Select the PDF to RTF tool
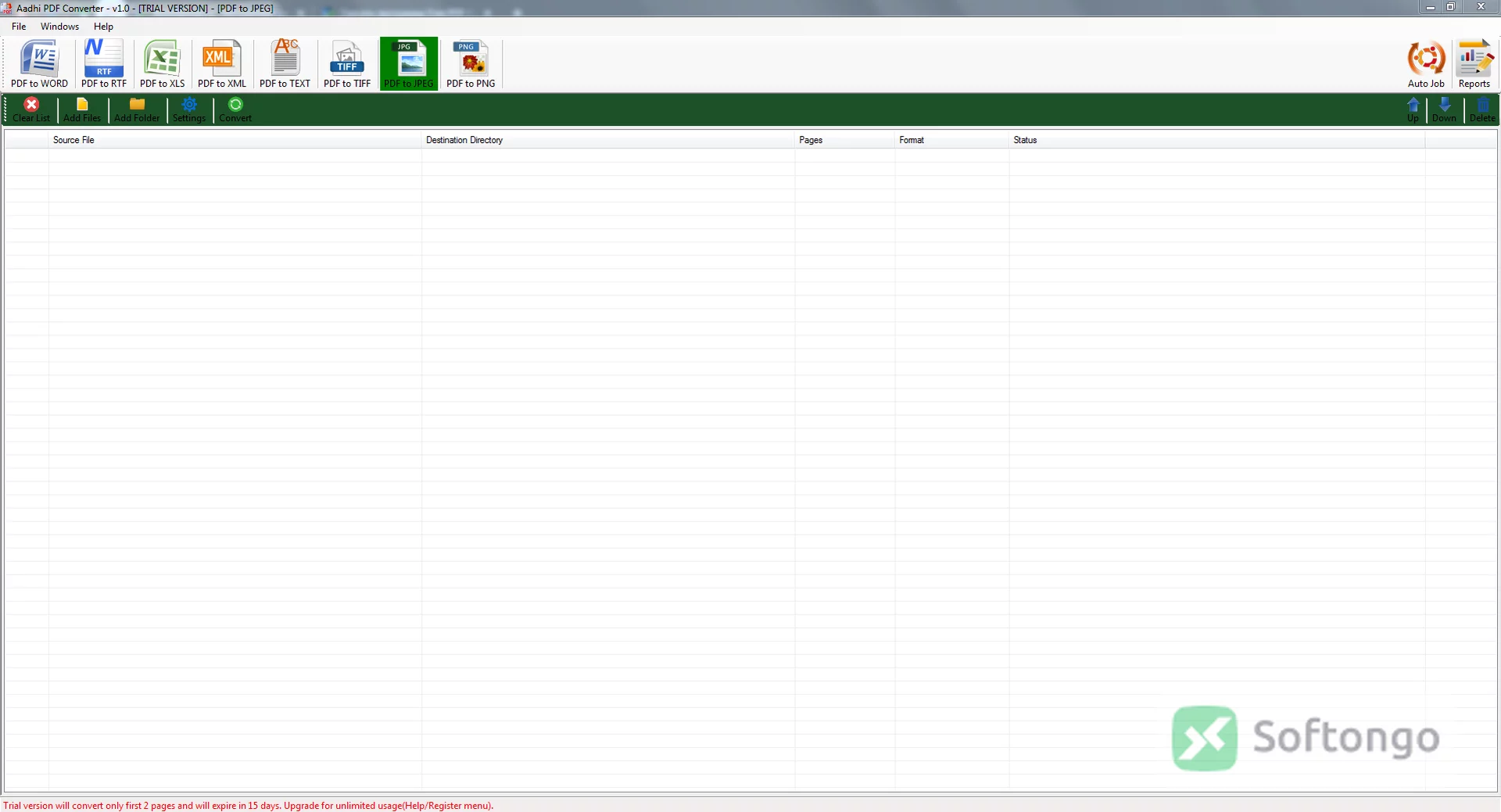 104,63
